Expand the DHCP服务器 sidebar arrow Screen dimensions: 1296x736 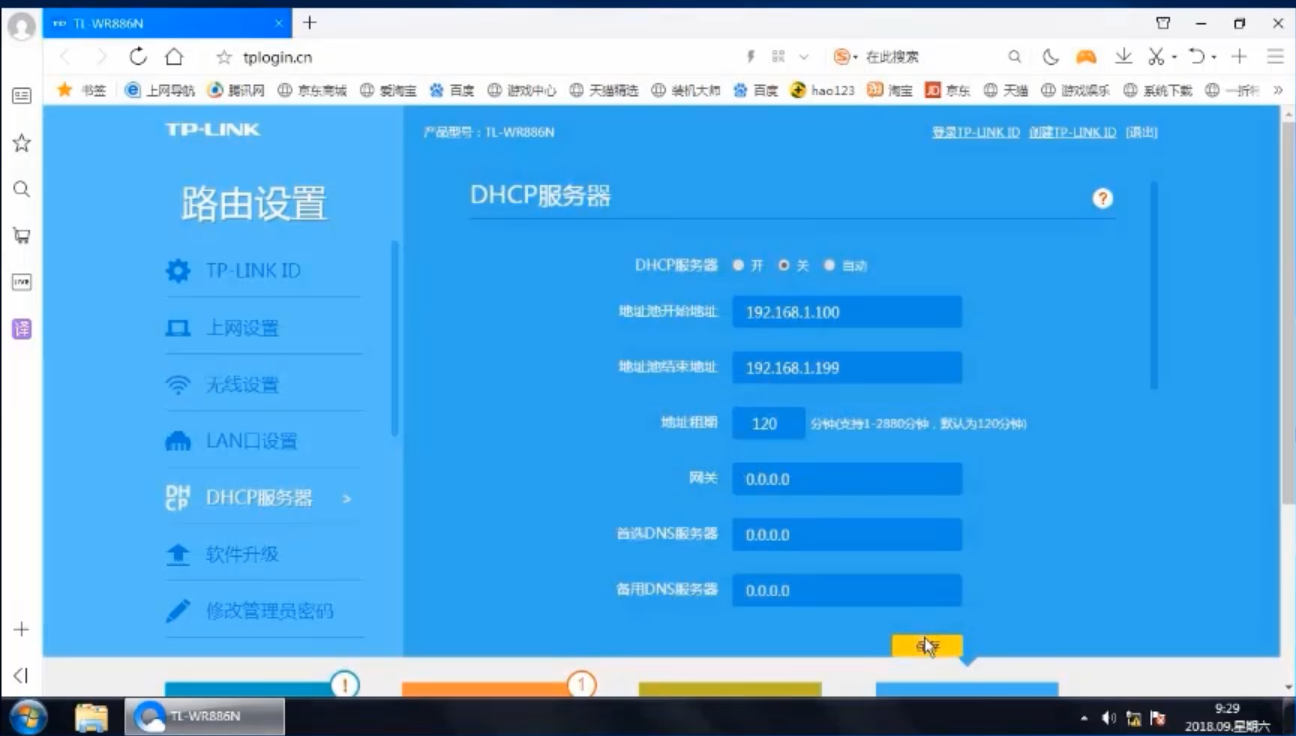click(347, 498)
